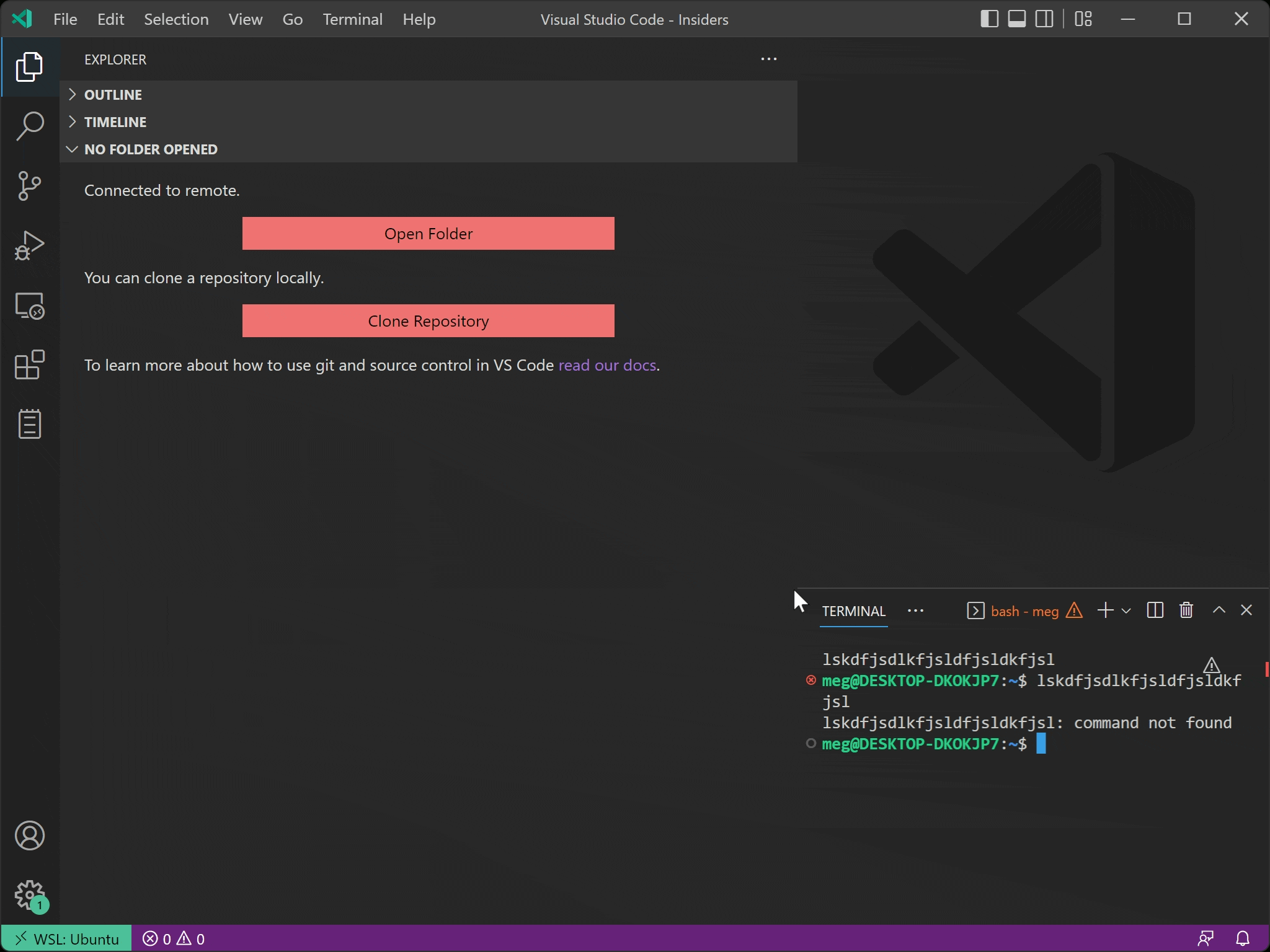Open the terminal launch profile dropdown

coord(1127,610)
